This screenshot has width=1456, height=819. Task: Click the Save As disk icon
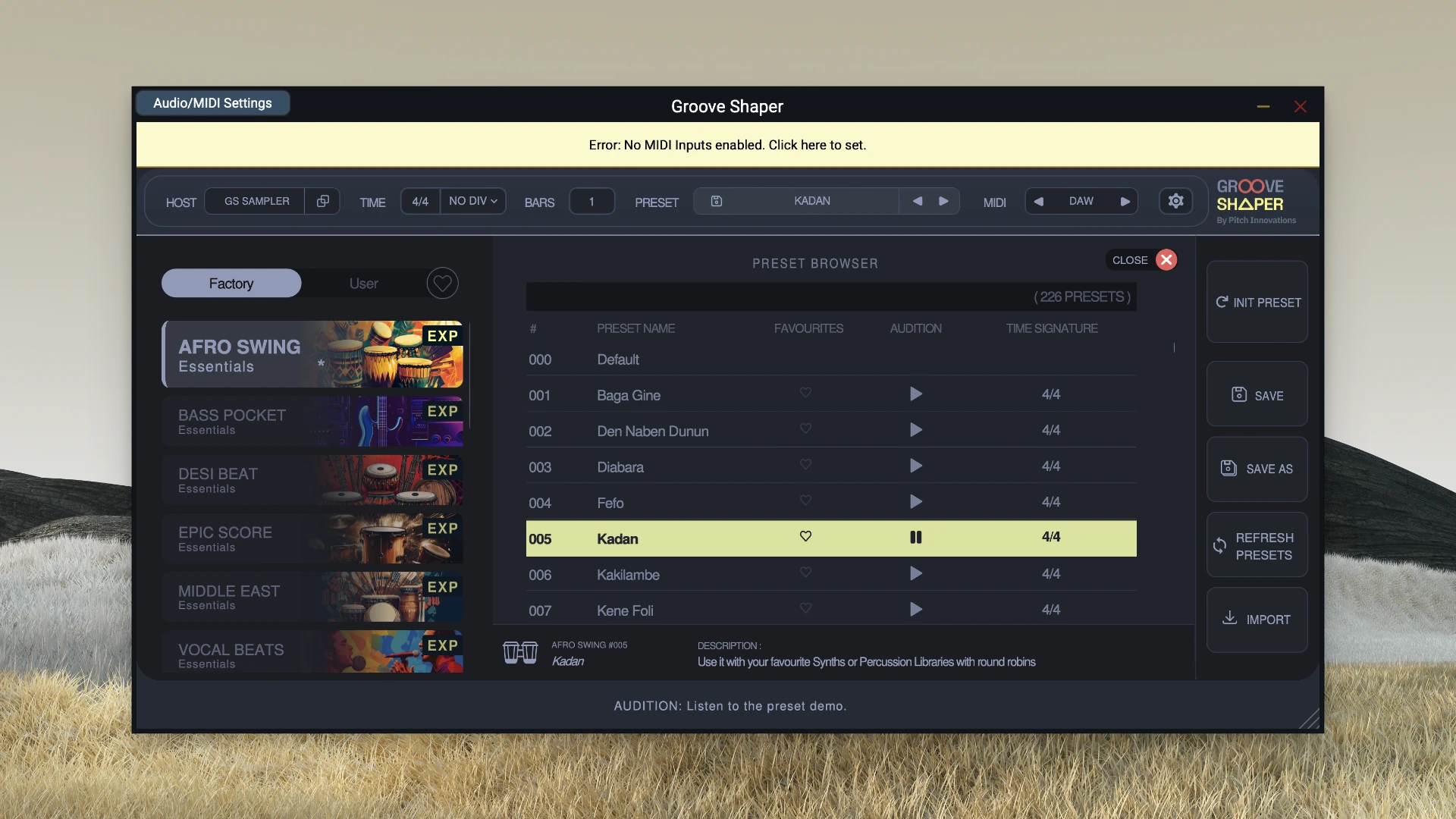pos(1229,468)
